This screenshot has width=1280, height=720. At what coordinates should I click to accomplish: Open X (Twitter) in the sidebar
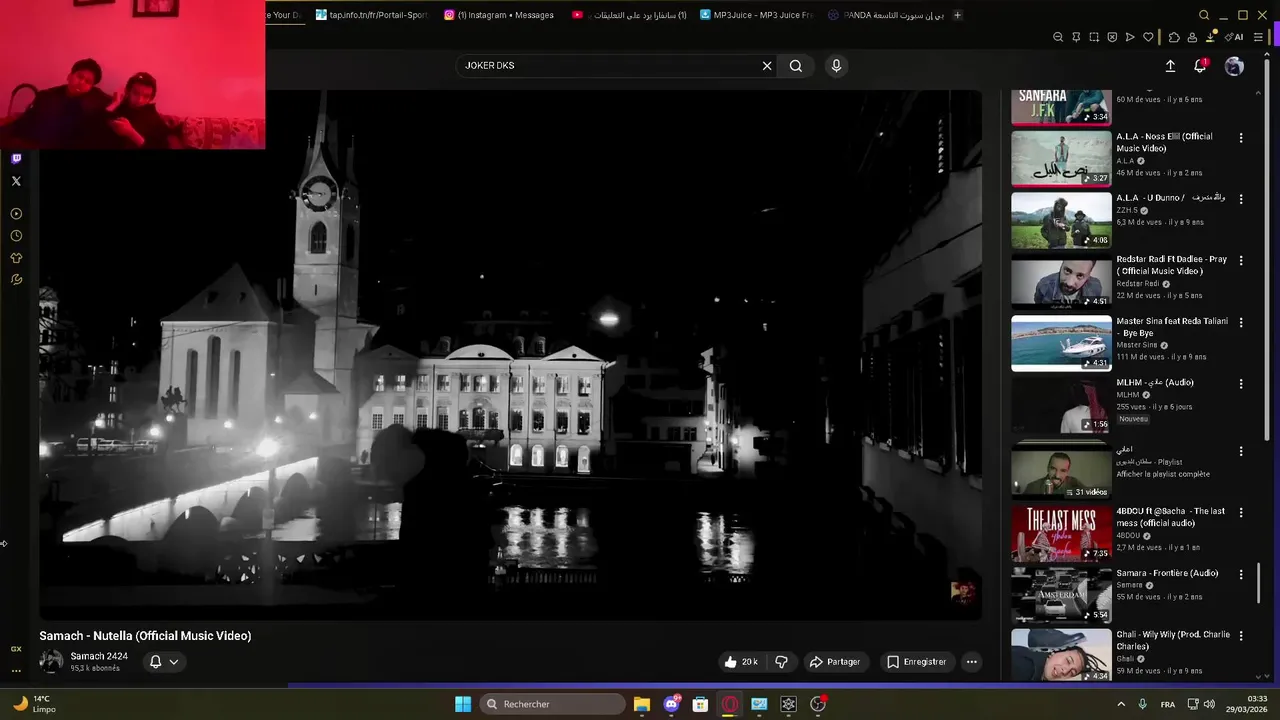point(16,181)
